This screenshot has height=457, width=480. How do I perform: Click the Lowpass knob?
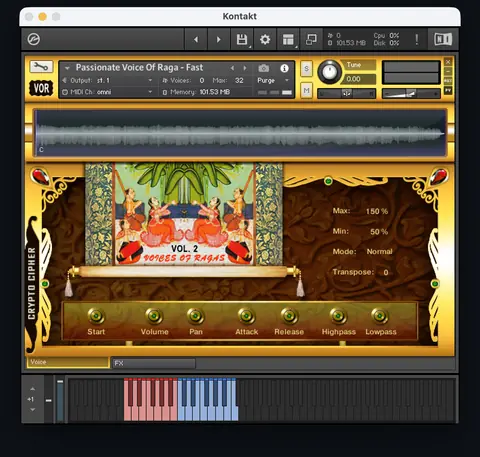point(380,315)
